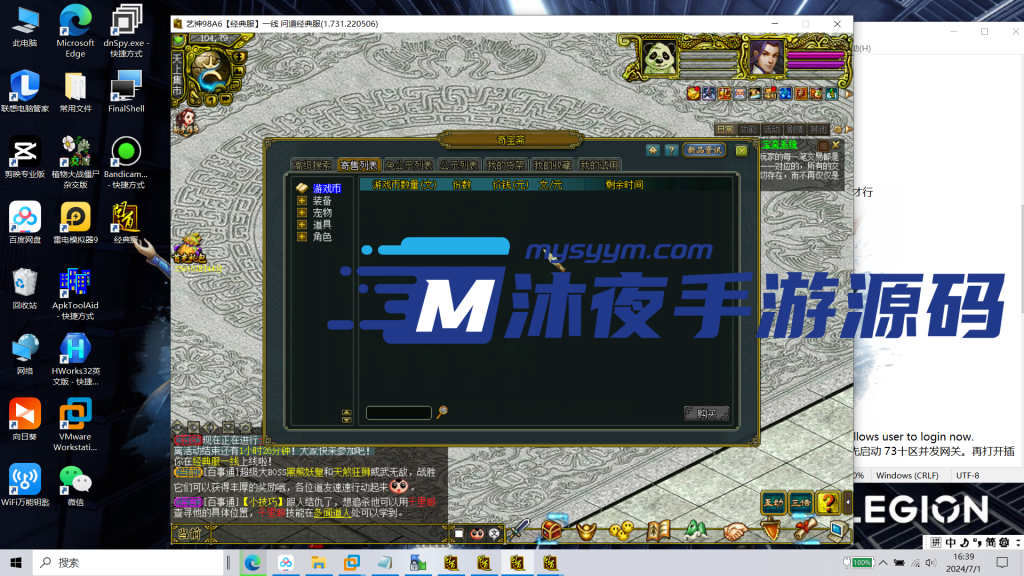Open the treasure chest icon on the hotbar
1024x576 pixels.
click(552, 530)
